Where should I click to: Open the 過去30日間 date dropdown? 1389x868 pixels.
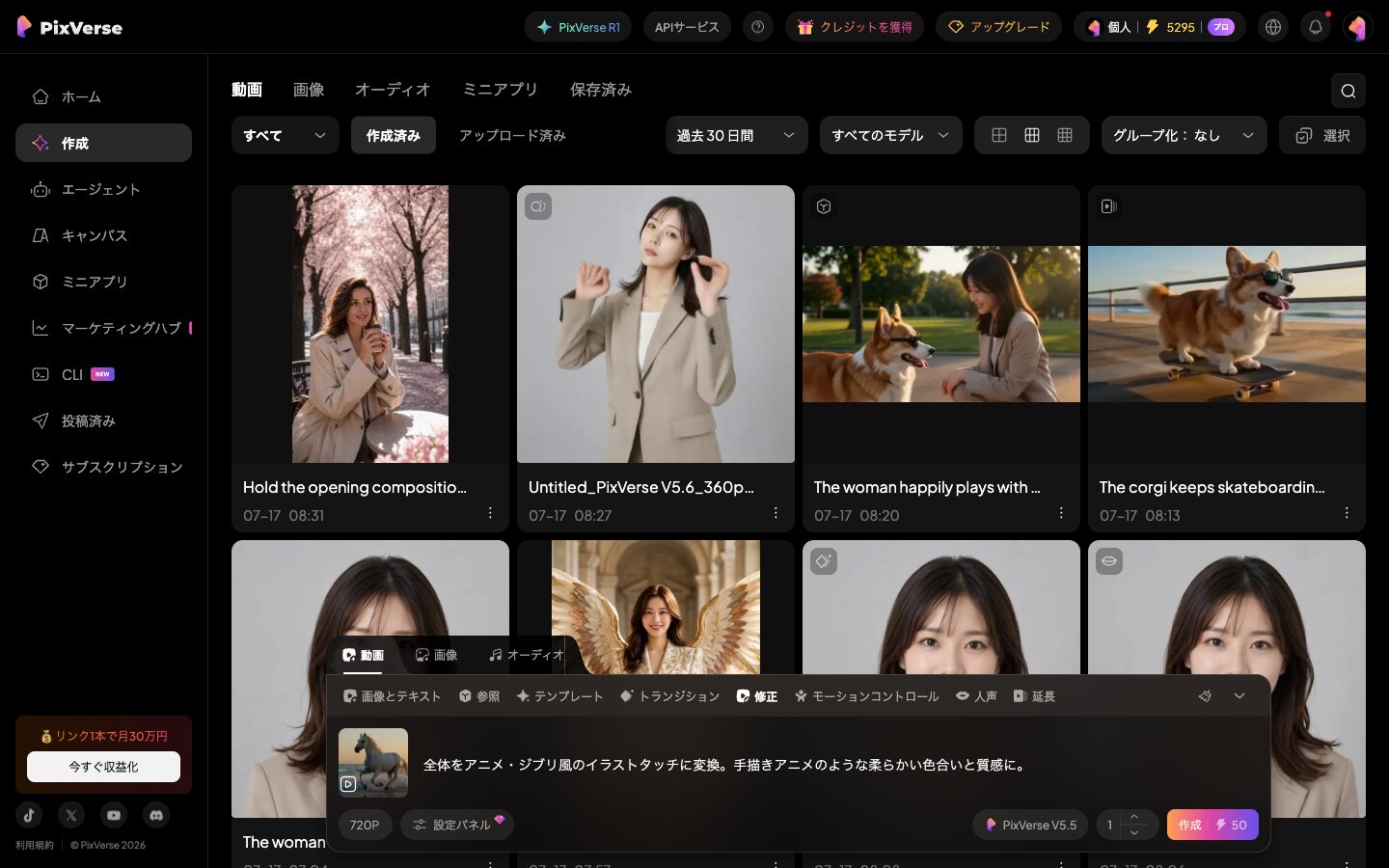click(737, 135)
